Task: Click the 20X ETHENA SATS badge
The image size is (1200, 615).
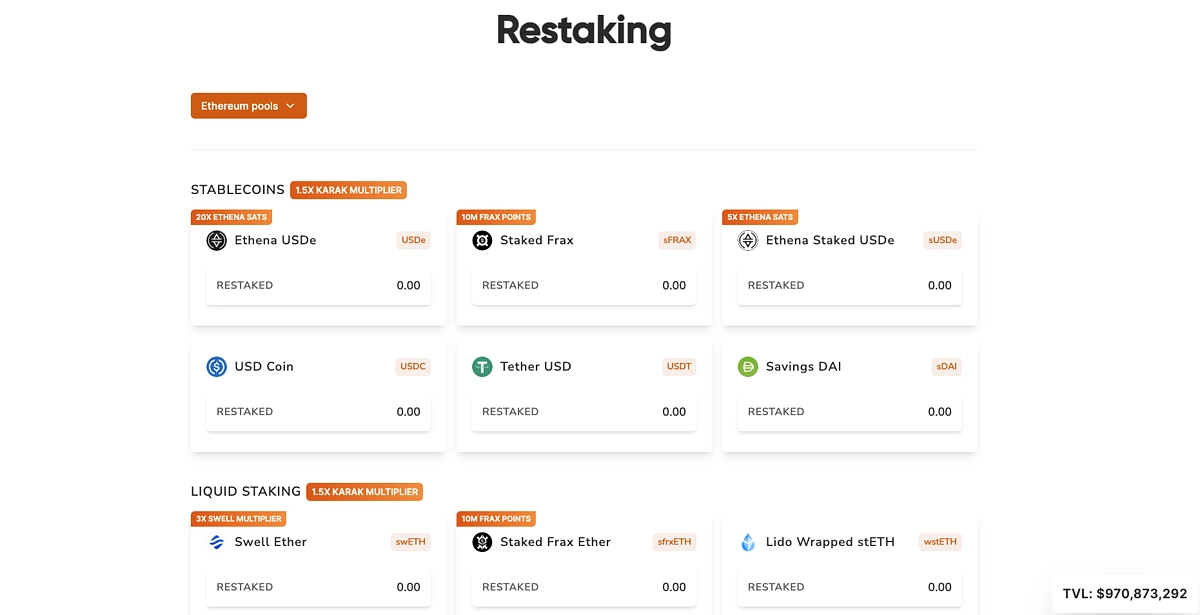Action: (231, 217)
